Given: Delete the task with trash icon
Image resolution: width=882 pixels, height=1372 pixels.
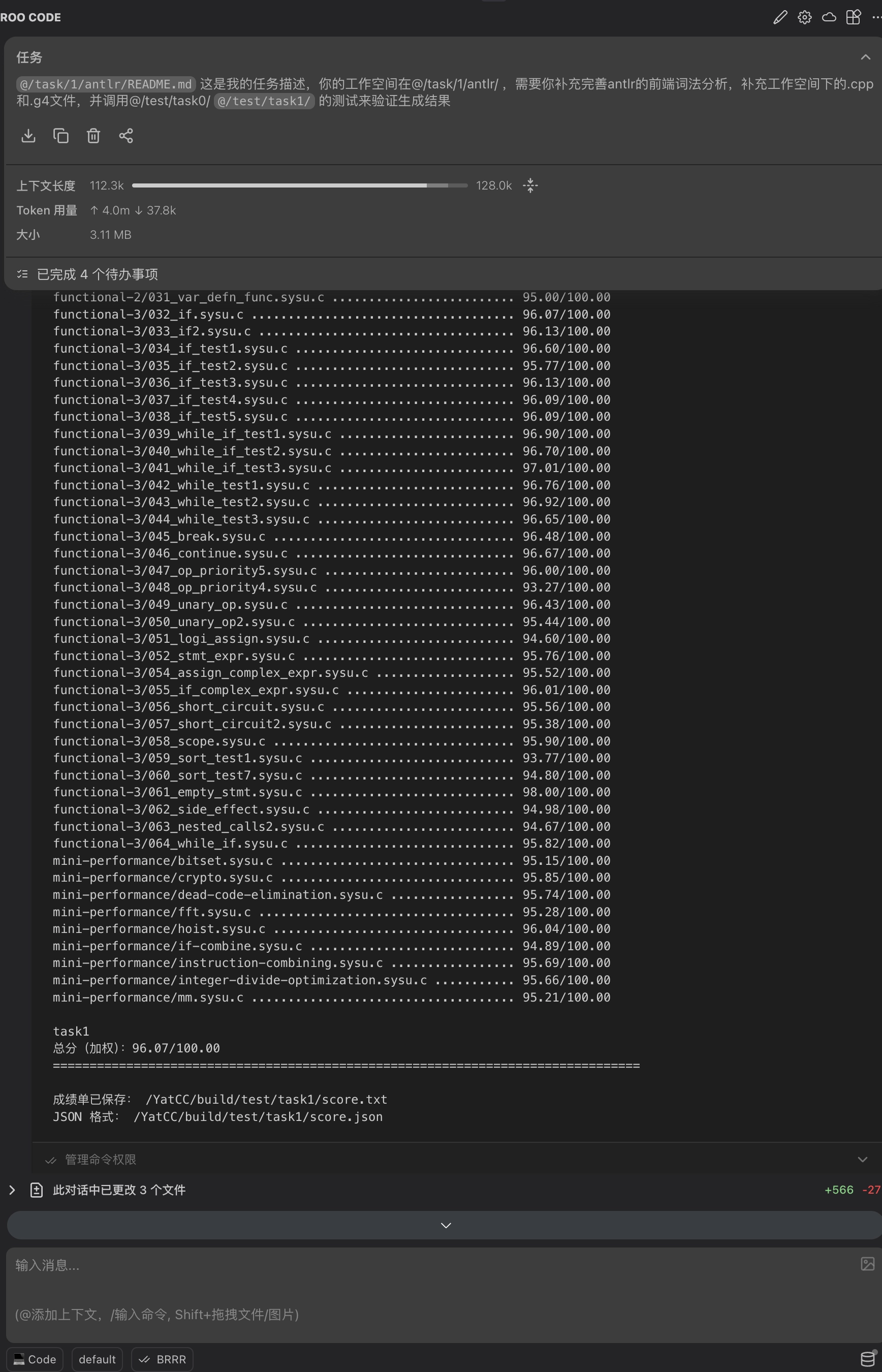Looking at the screenshot, I should tap(93, 136).
